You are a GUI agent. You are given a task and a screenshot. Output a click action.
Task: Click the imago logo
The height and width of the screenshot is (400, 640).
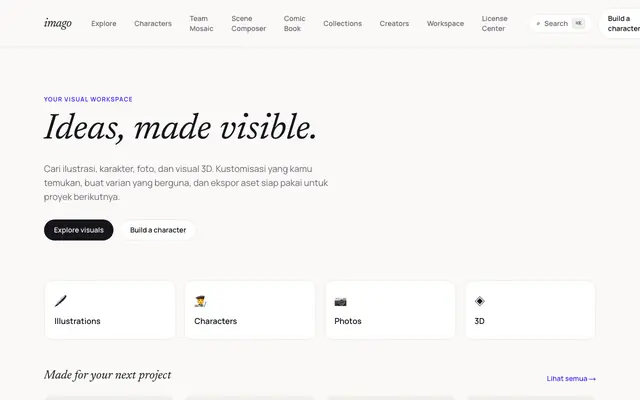point(58,23)
